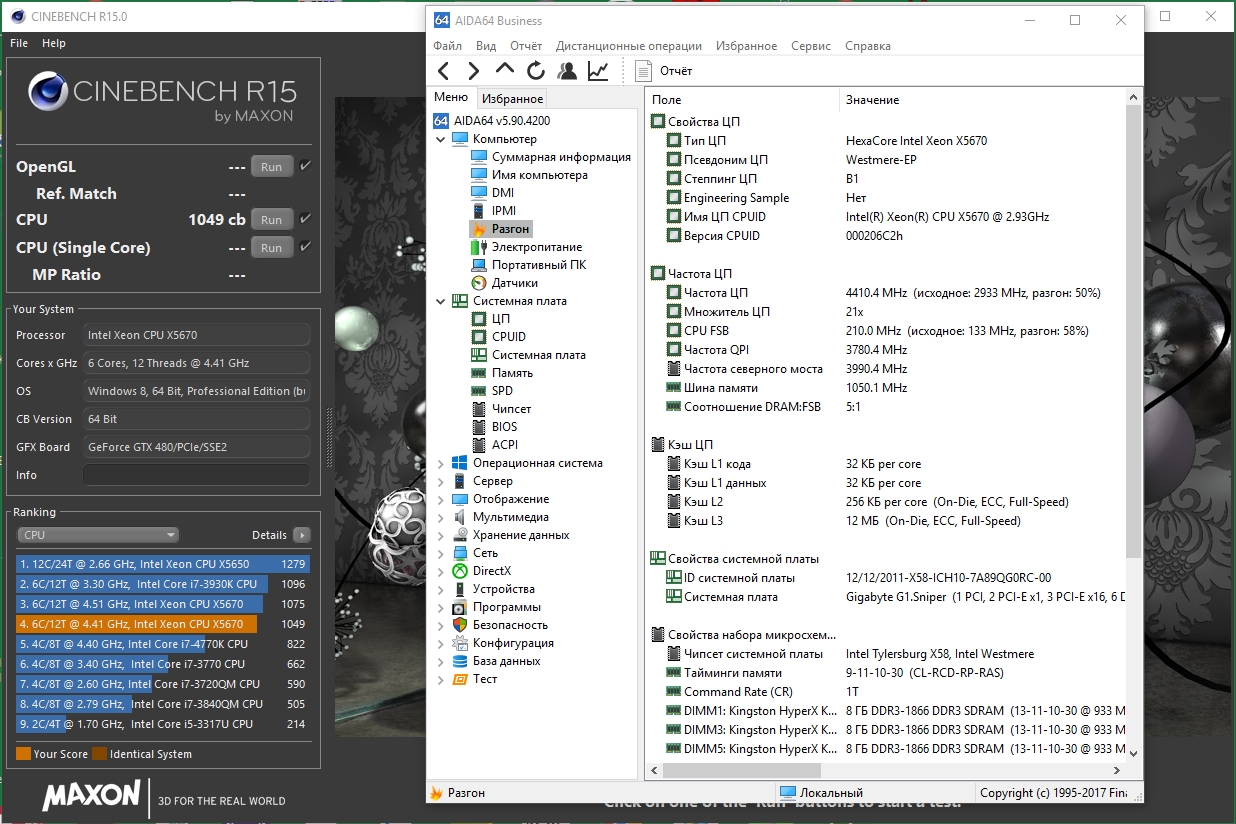This screenshot has width=1236, height=824.
Task: Click the Отчёт report toolbar button
Action: coord(664,71)
